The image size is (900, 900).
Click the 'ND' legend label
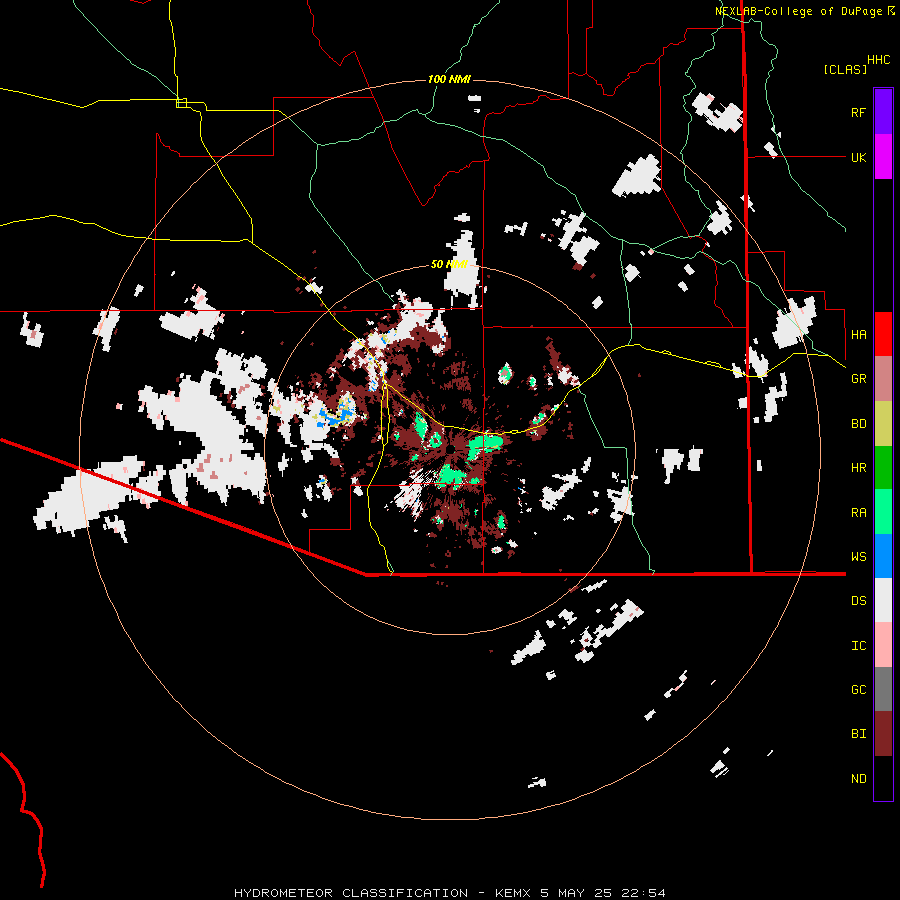(x=858, y=779)
